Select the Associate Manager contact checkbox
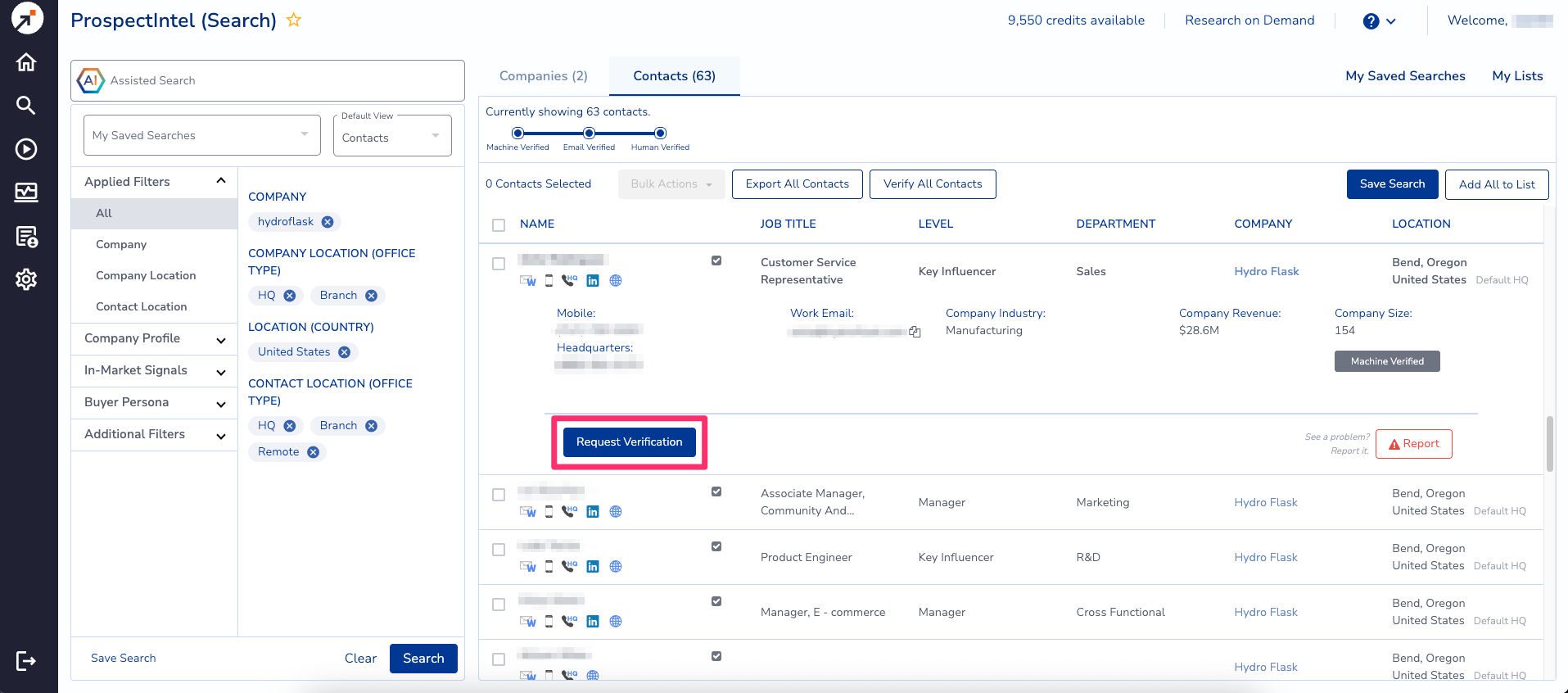This screenshot has height=693, width=1568. coord(499,495)
